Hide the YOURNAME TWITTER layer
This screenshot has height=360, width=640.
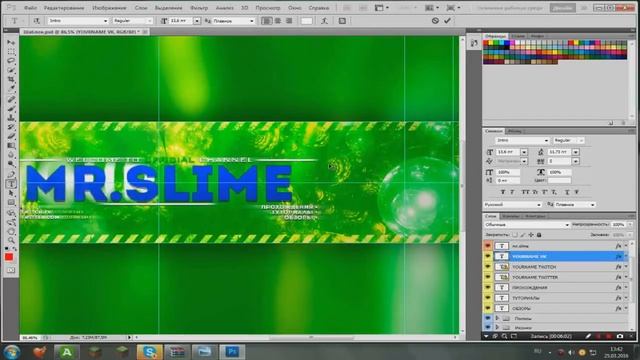[x=488, y=277]
